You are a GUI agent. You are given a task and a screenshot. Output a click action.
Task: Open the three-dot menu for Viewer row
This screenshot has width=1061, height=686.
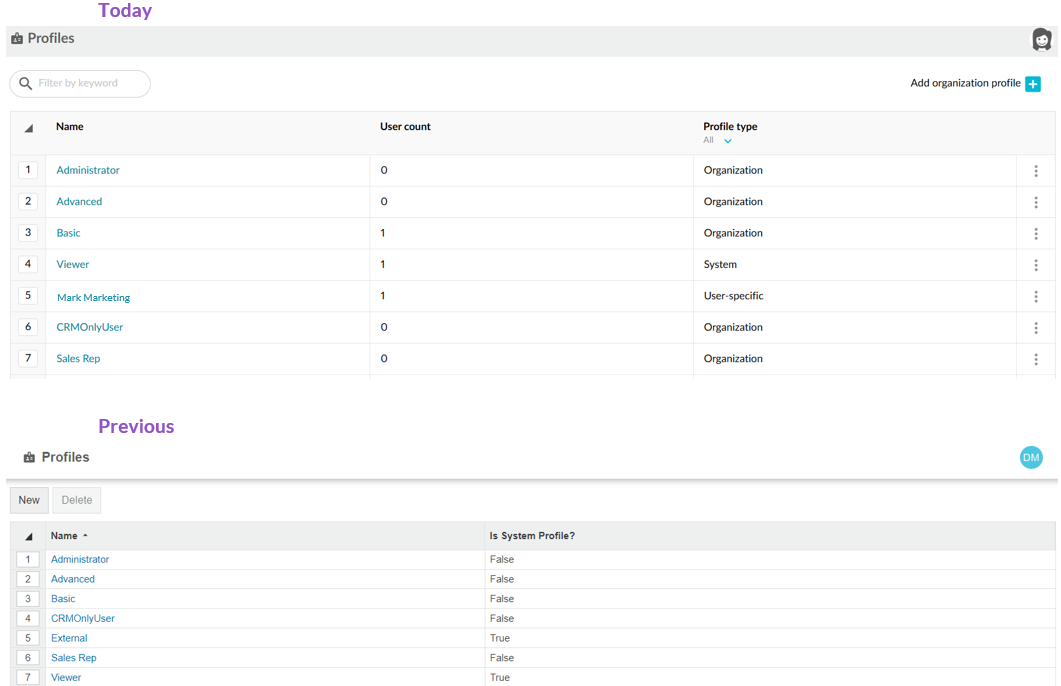click(x=1035, y=265)
